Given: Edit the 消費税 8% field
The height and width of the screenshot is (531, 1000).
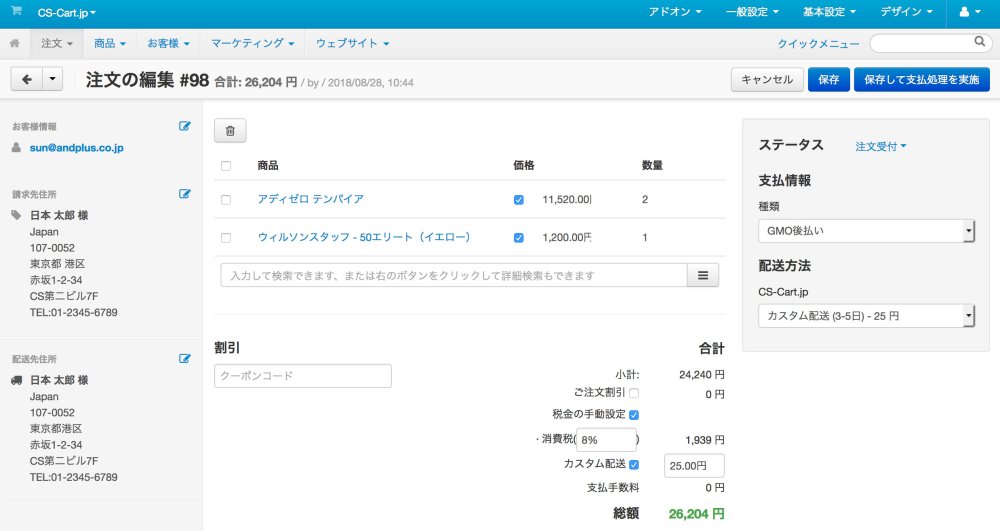Looking at the screenshot, I should pos(606,440).
